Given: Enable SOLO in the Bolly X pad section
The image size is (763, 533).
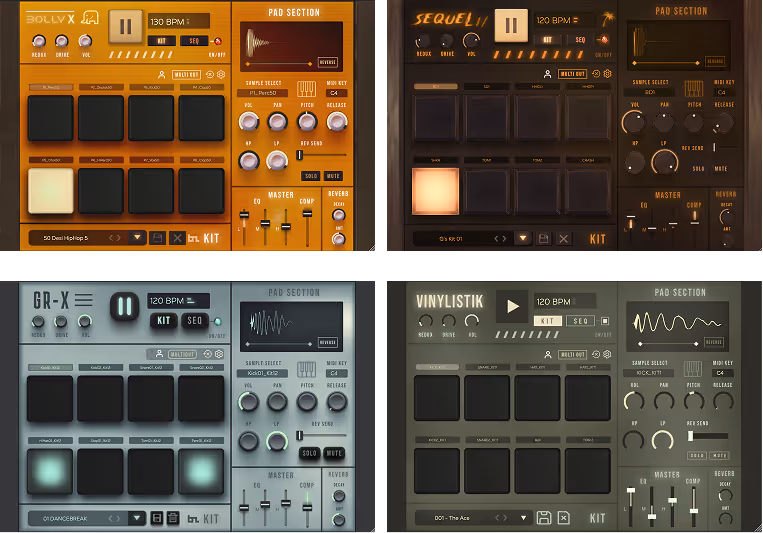Looking at the screenshot, I should [311, 176].
